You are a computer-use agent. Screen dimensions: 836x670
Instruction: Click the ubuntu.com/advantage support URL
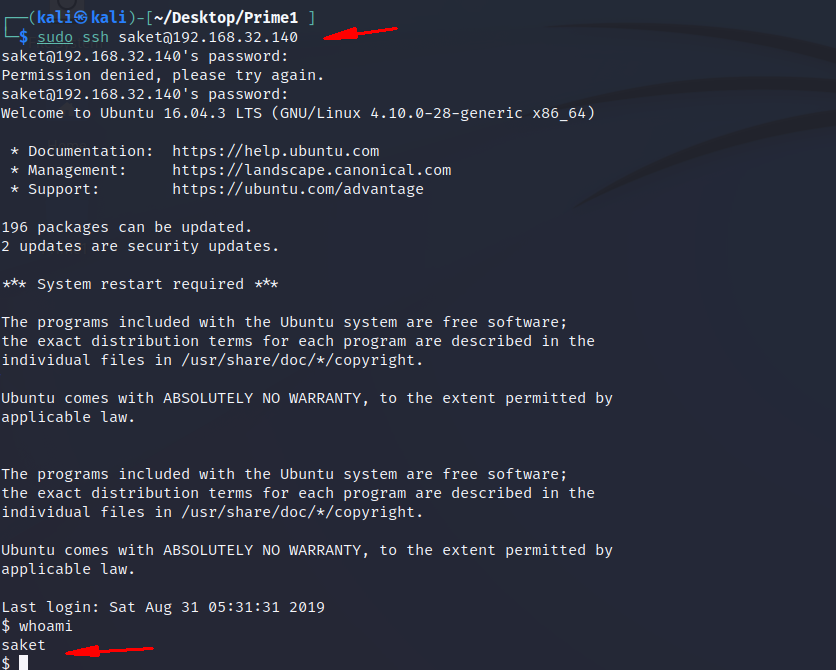point(297,189)
